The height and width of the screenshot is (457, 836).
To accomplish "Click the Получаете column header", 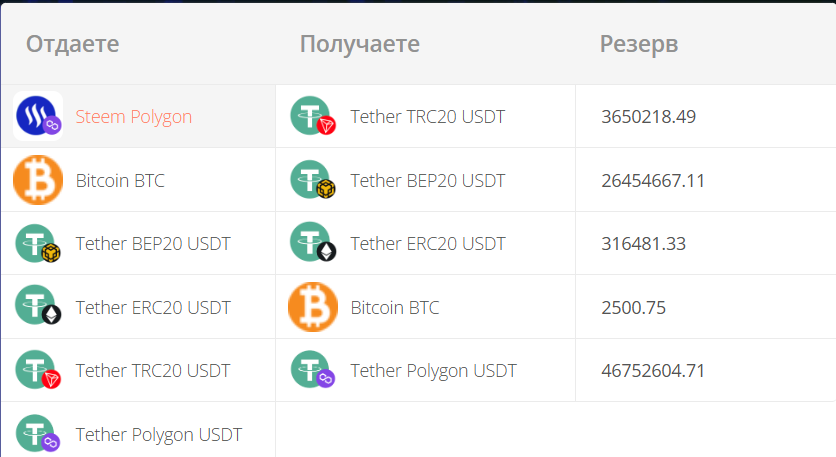I will [360, 44].
